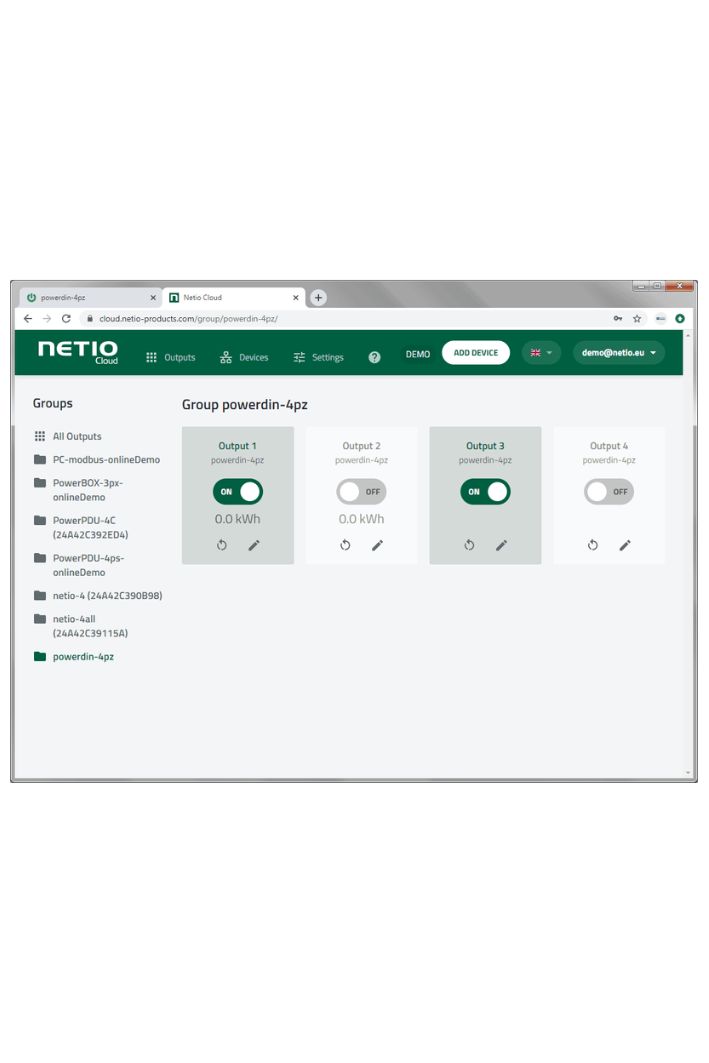Expand the demo@netio.eu account menu
709x1063 pixels.
[x=618, y=353]
